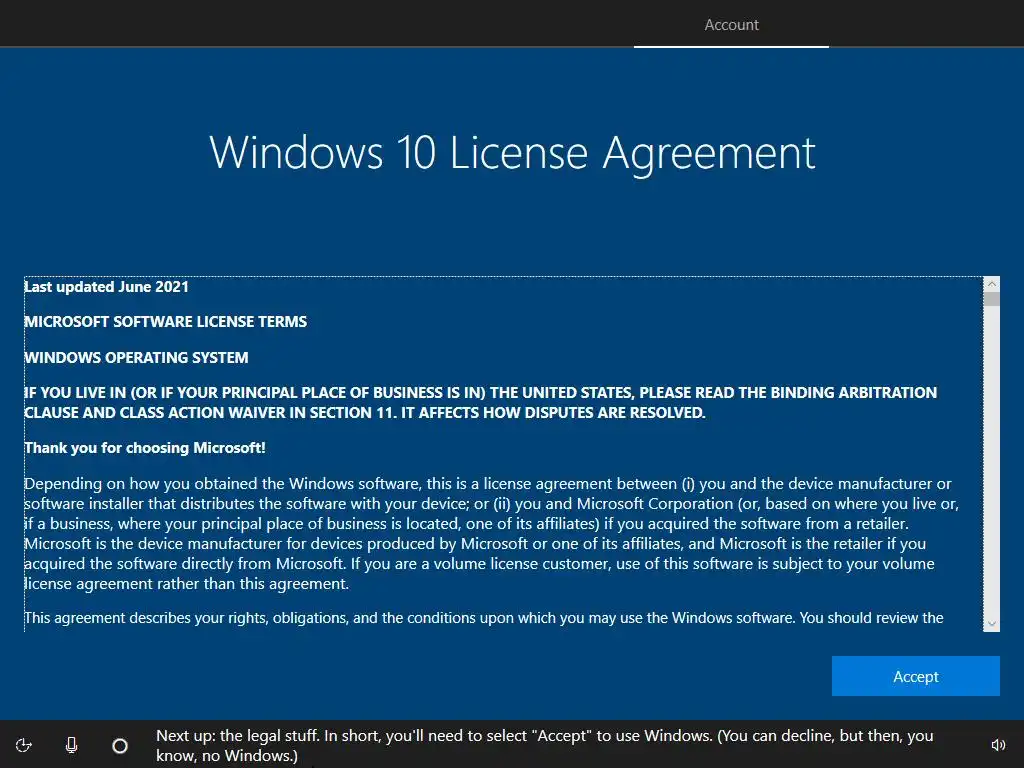Click the scrollbar up arrow

[x=991, y=284]
